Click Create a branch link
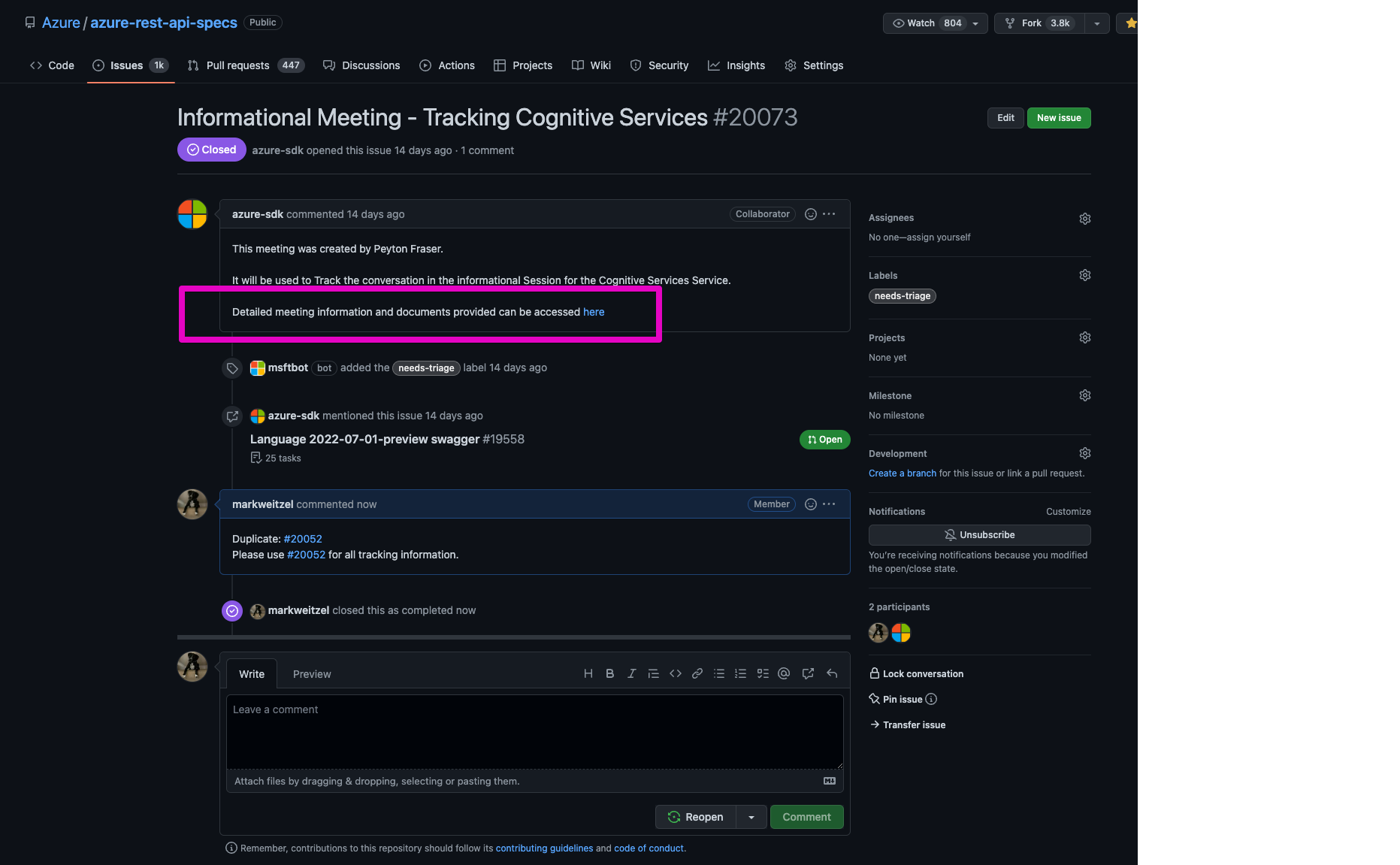The image size is (1400, 865). click(903, 473)
